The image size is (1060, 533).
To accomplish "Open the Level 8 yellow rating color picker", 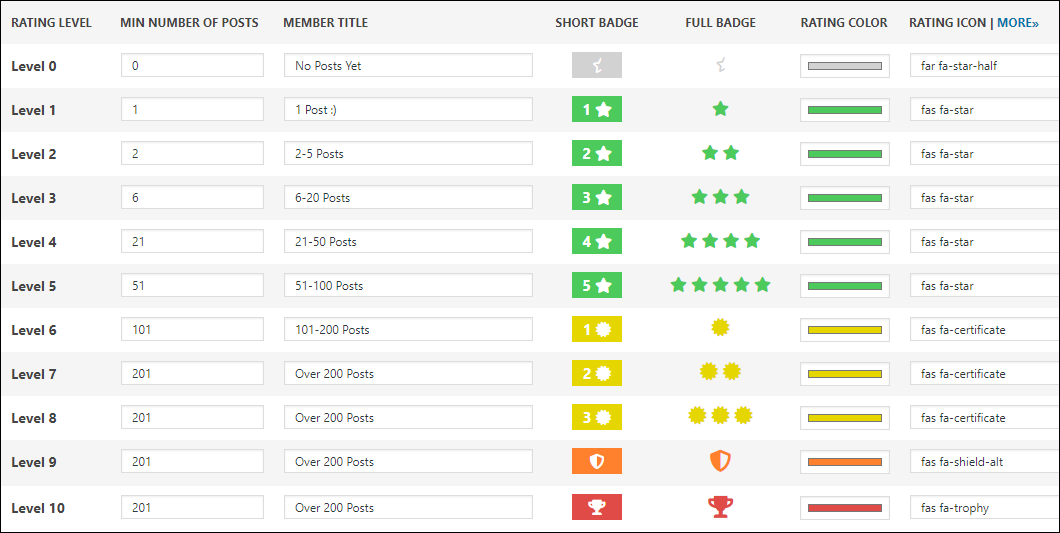I will pos(845,418).
